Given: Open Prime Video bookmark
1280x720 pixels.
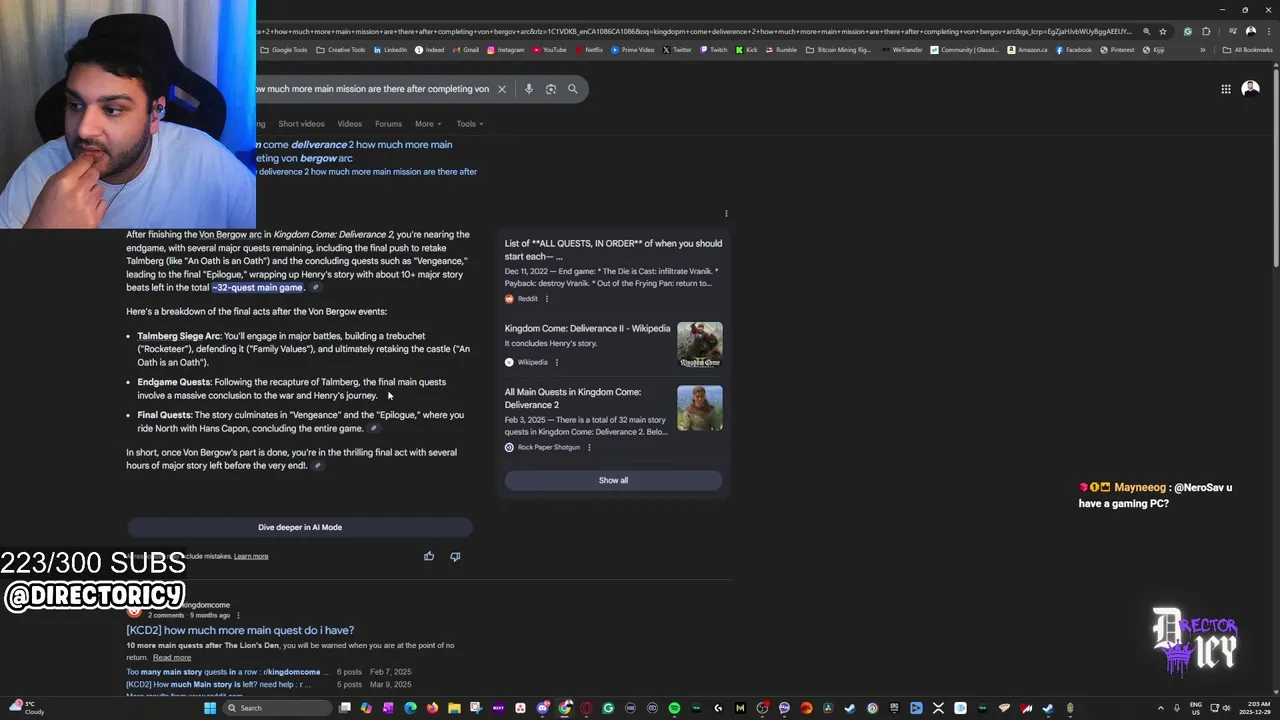Looking at the screenshot, I should 633,50.
